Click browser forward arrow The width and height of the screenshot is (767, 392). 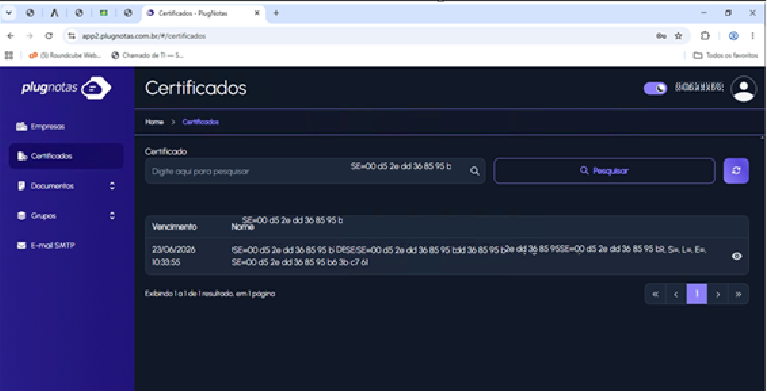(29, 36)
